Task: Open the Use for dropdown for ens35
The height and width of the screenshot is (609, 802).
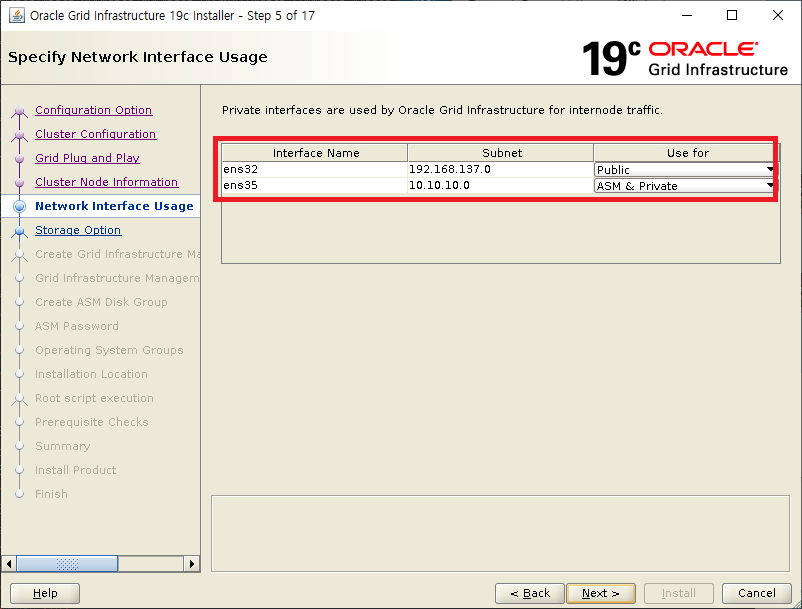Action: [x=685, y=186]
